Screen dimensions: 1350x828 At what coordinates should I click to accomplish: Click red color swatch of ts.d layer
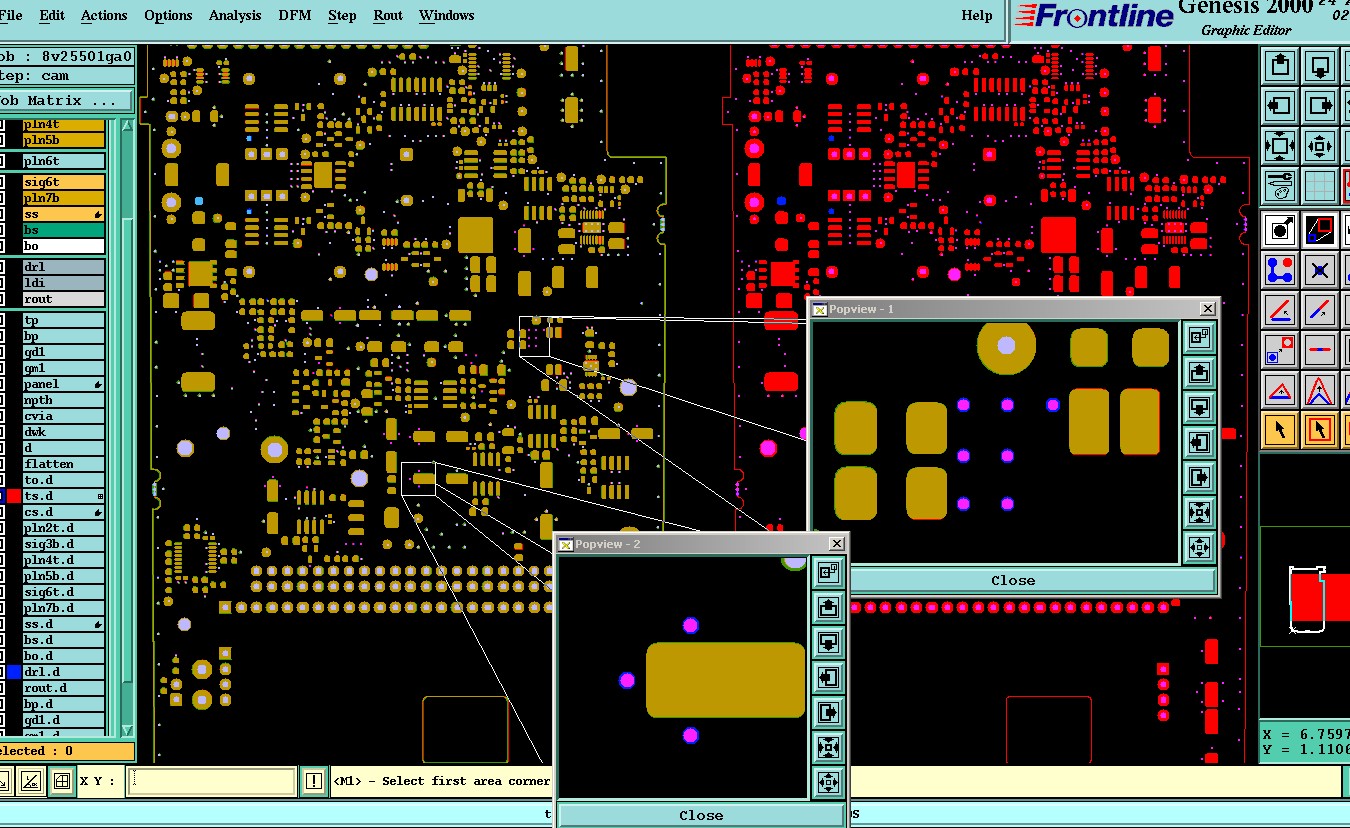[x=14, y=496]
